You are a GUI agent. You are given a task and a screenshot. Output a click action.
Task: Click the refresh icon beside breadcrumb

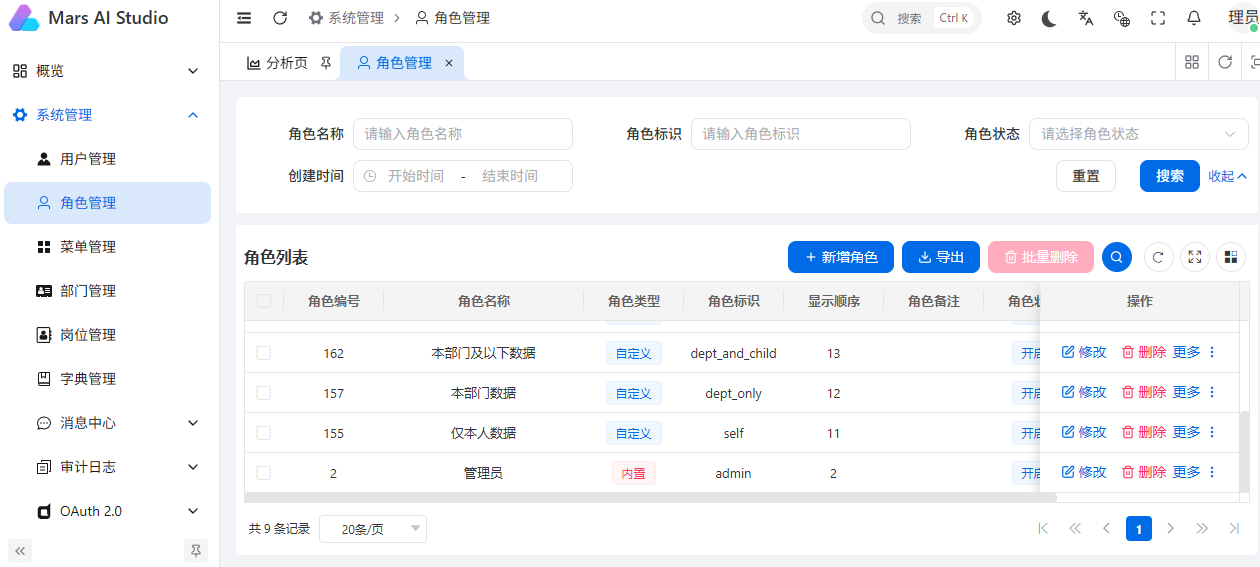280,18
